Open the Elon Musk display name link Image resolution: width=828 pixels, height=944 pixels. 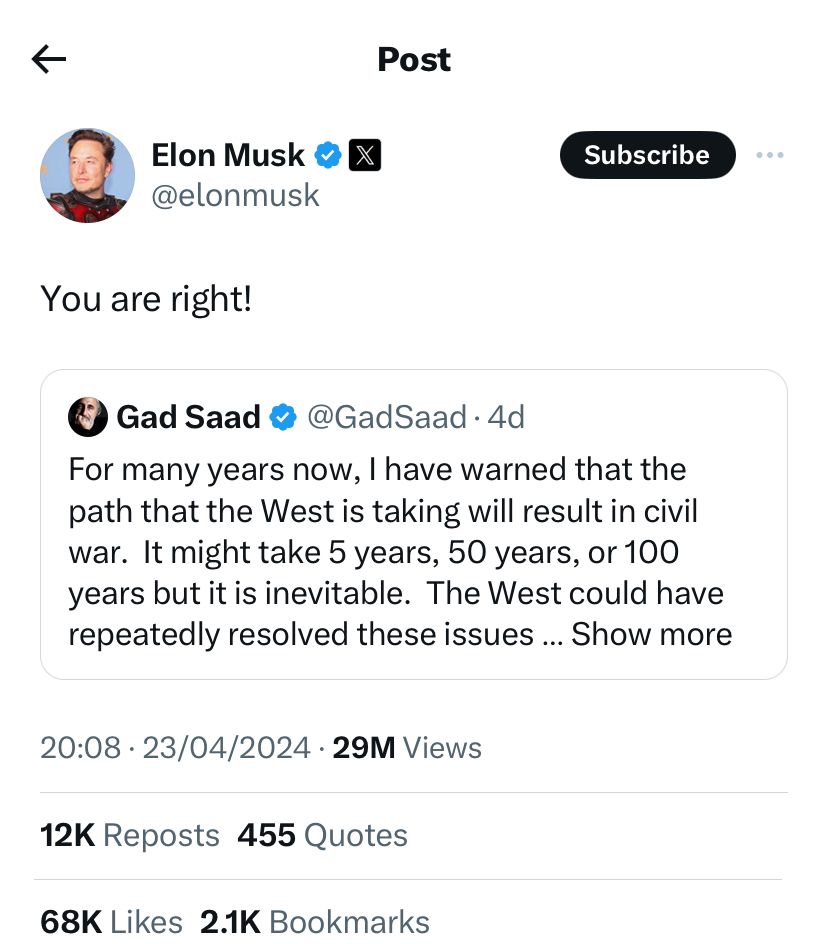click(228, 155)
